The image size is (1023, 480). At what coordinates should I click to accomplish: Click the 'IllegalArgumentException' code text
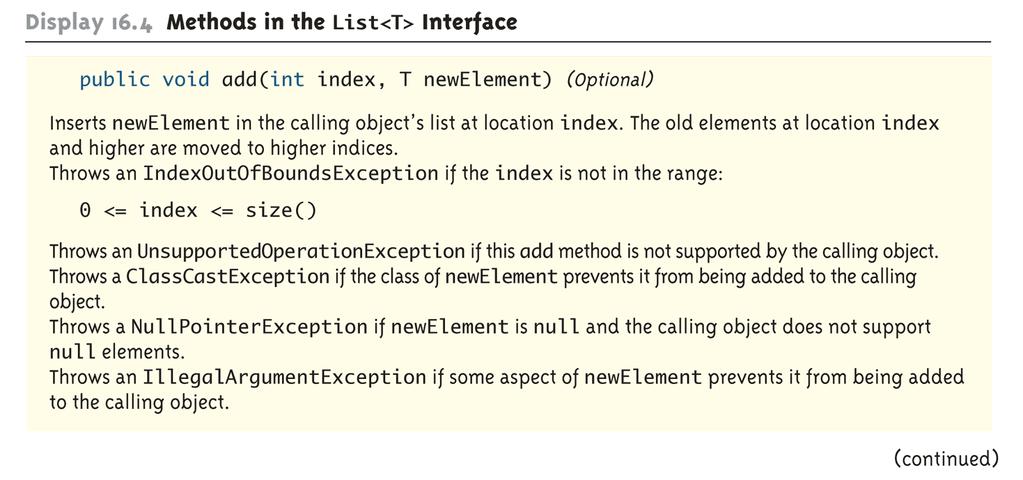coord(284,377)
